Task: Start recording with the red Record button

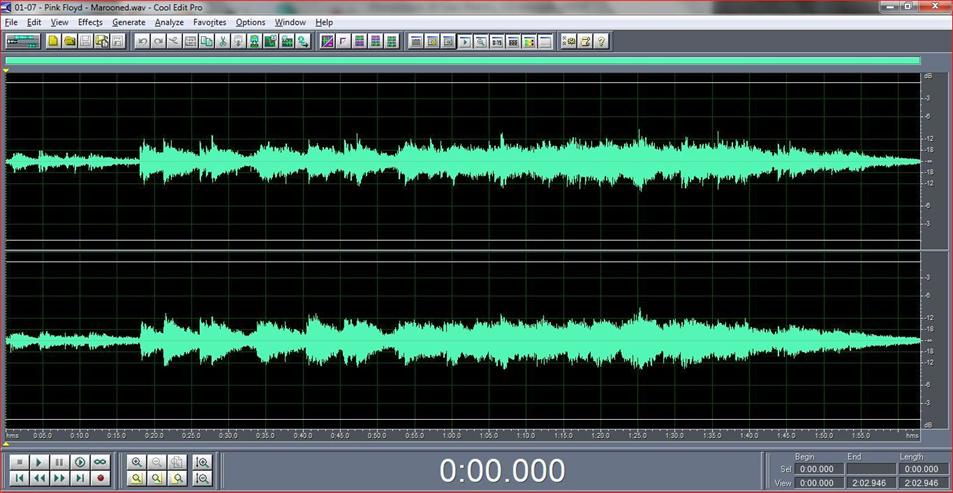Action: 100,478
